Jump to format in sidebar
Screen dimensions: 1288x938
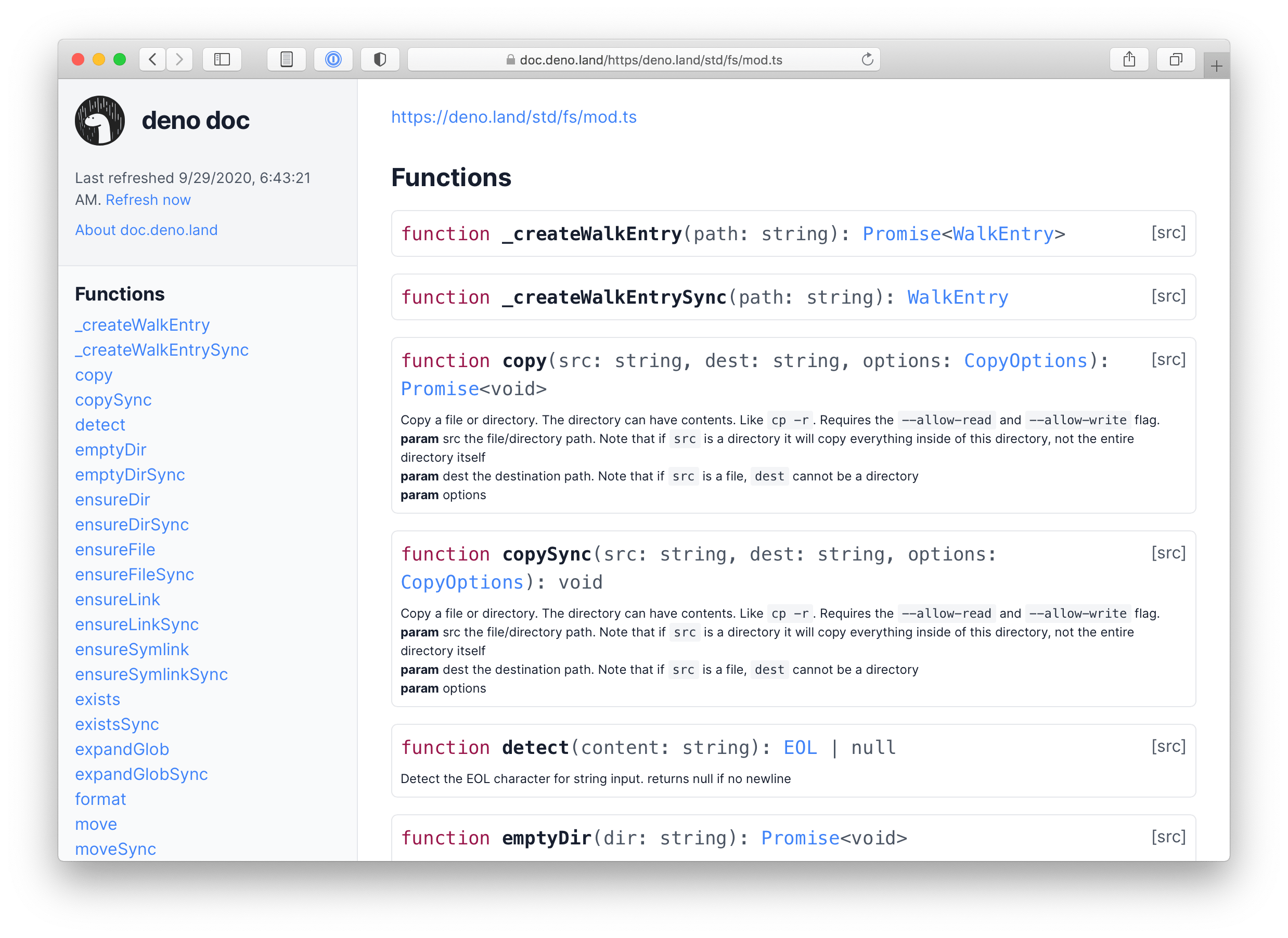(100, 800)
